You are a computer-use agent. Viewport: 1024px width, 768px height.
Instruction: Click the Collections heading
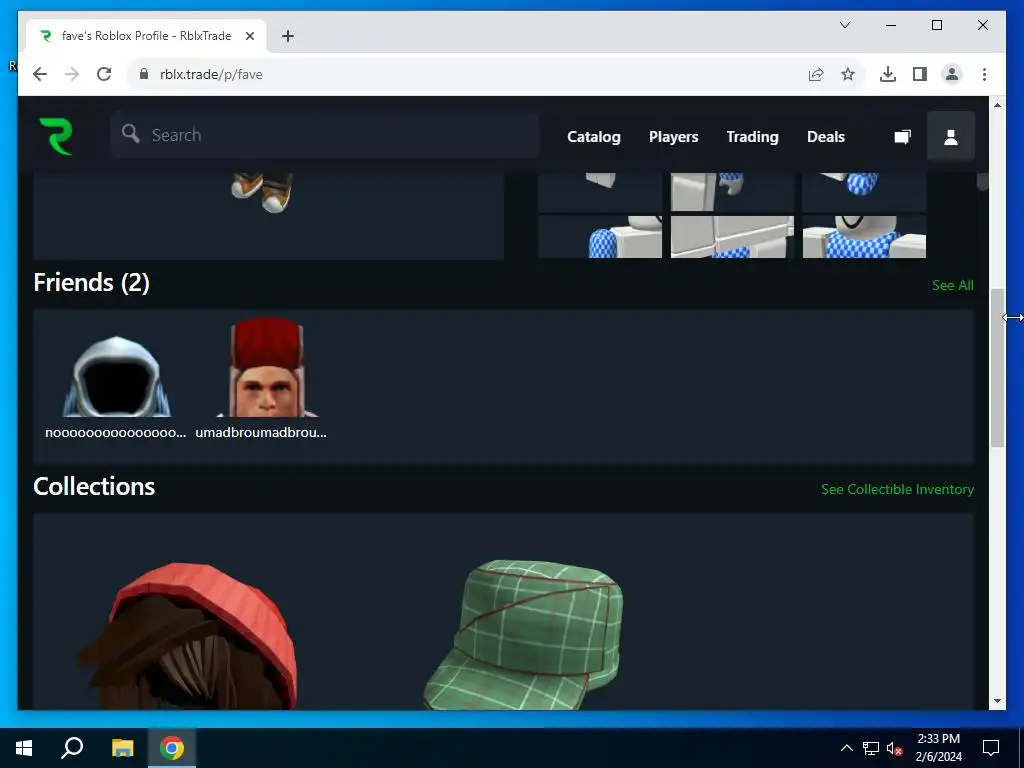coord(94,487)
